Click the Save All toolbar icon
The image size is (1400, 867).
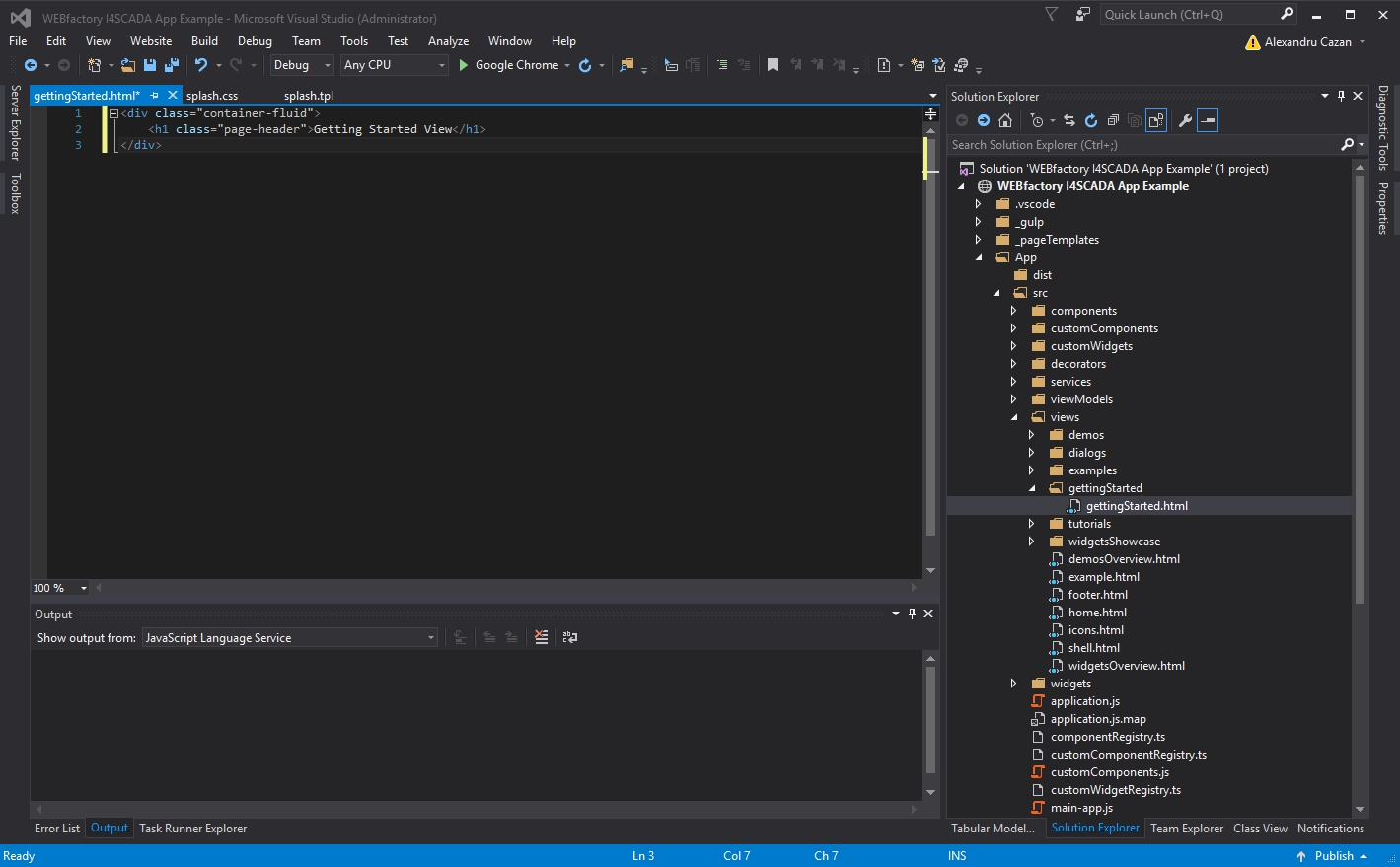[x=171, y=65]
